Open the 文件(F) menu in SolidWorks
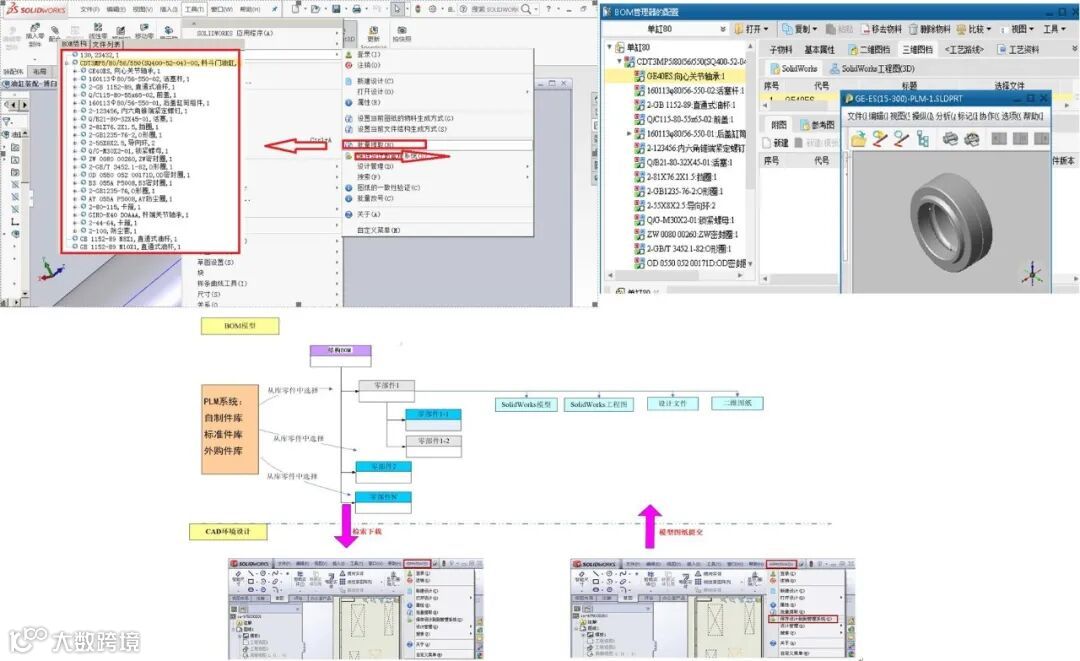This screenshot has height=661, width=1080. [90, 10]
